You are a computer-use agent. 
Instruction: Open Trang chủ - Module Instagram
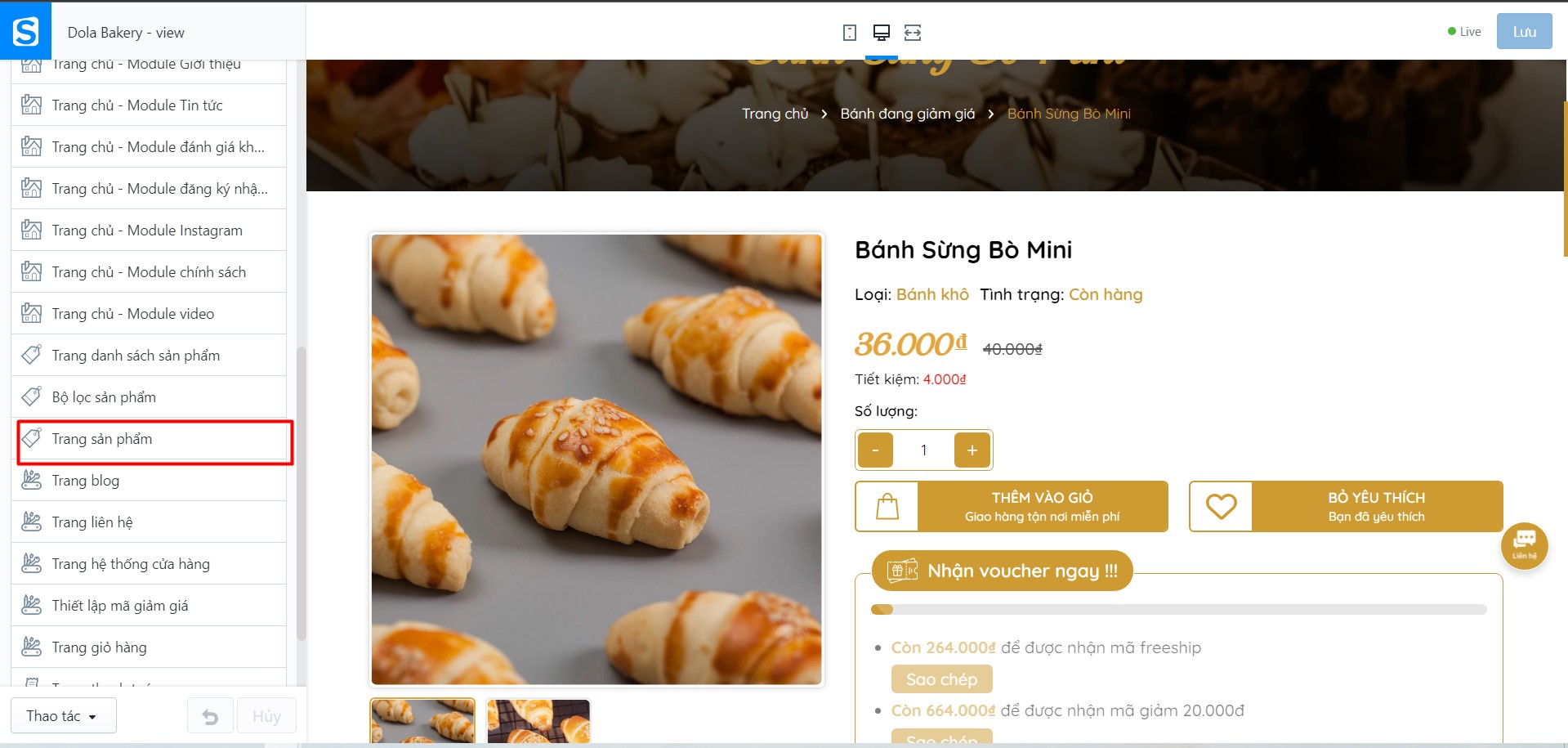[x=149, y=231]
